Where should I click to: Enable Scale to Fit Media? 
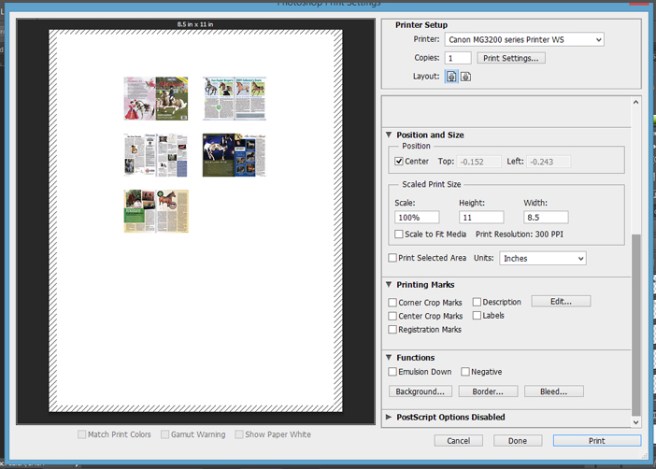pos(399,234)
